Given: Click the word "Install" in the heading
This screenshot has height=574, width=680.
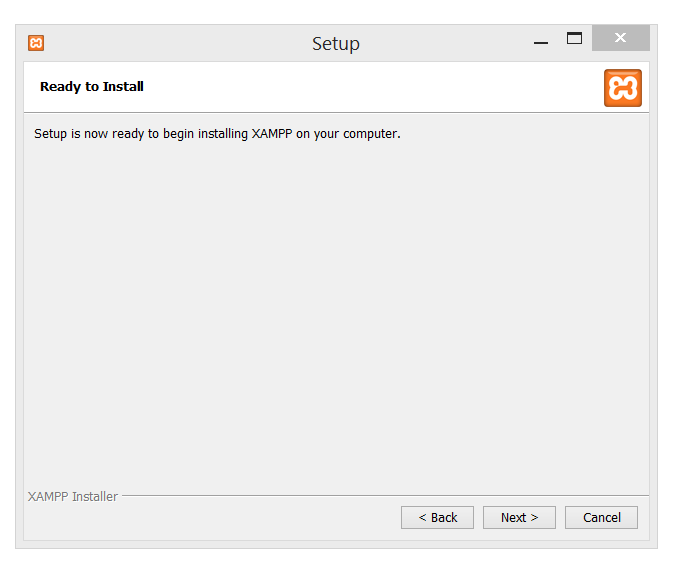Looking at the screenshot, I should pos(124,87).
